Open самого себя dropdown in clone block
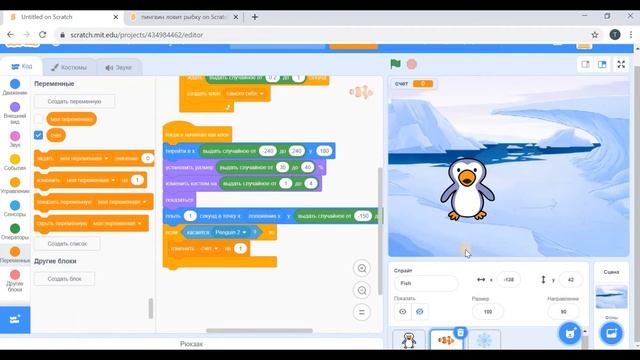 coord(244,93)
